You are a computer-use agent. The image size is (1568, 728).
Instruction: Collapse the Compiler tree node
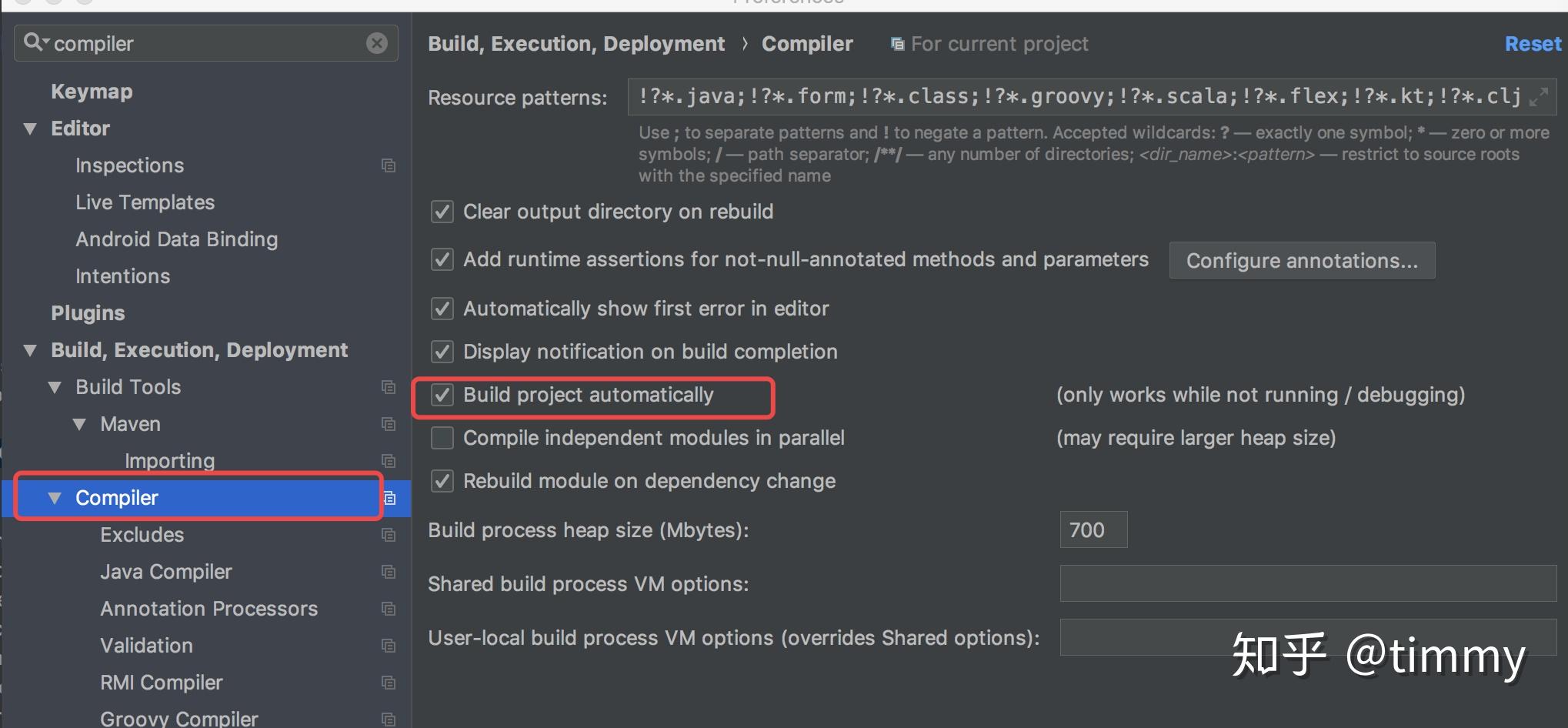(55, 497)
